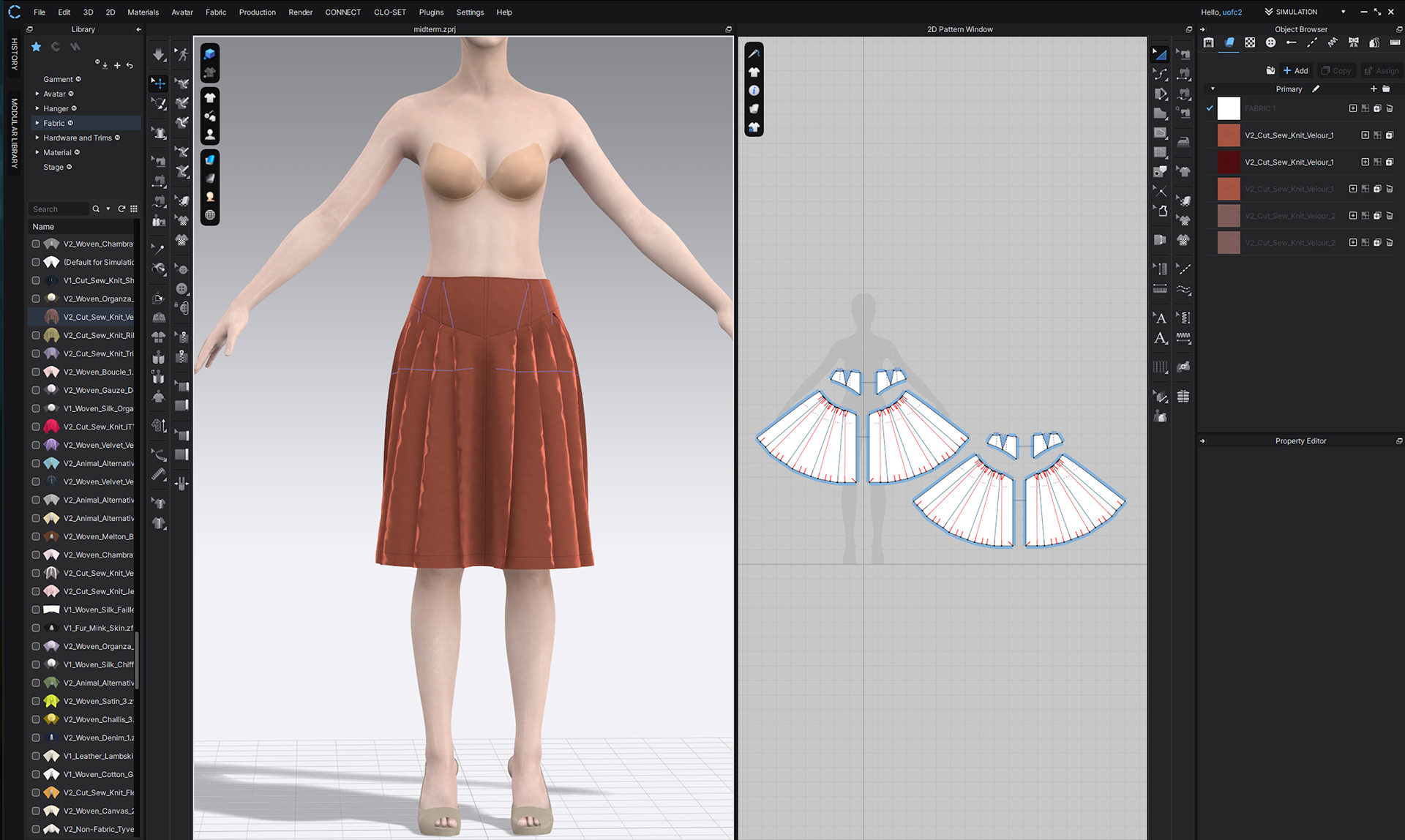Click the Simulate down-arrow tool
The height and width of the screenshot is (840, 1405).
159,55
